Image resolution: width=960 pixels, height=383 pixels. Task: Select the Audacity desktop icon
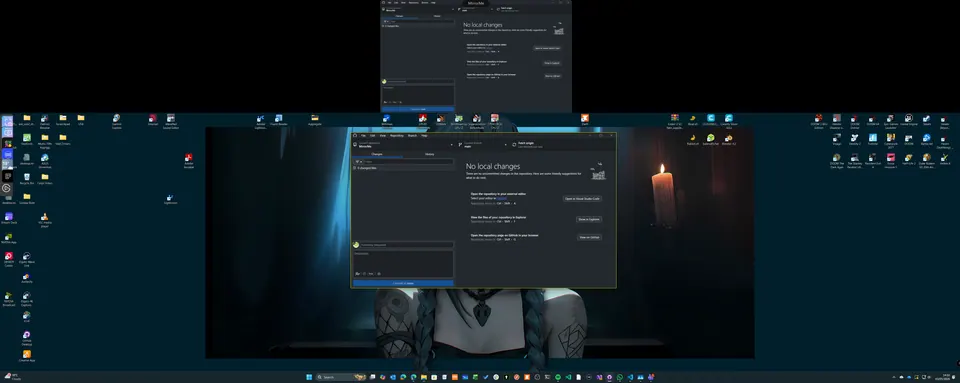pos(26,279)
